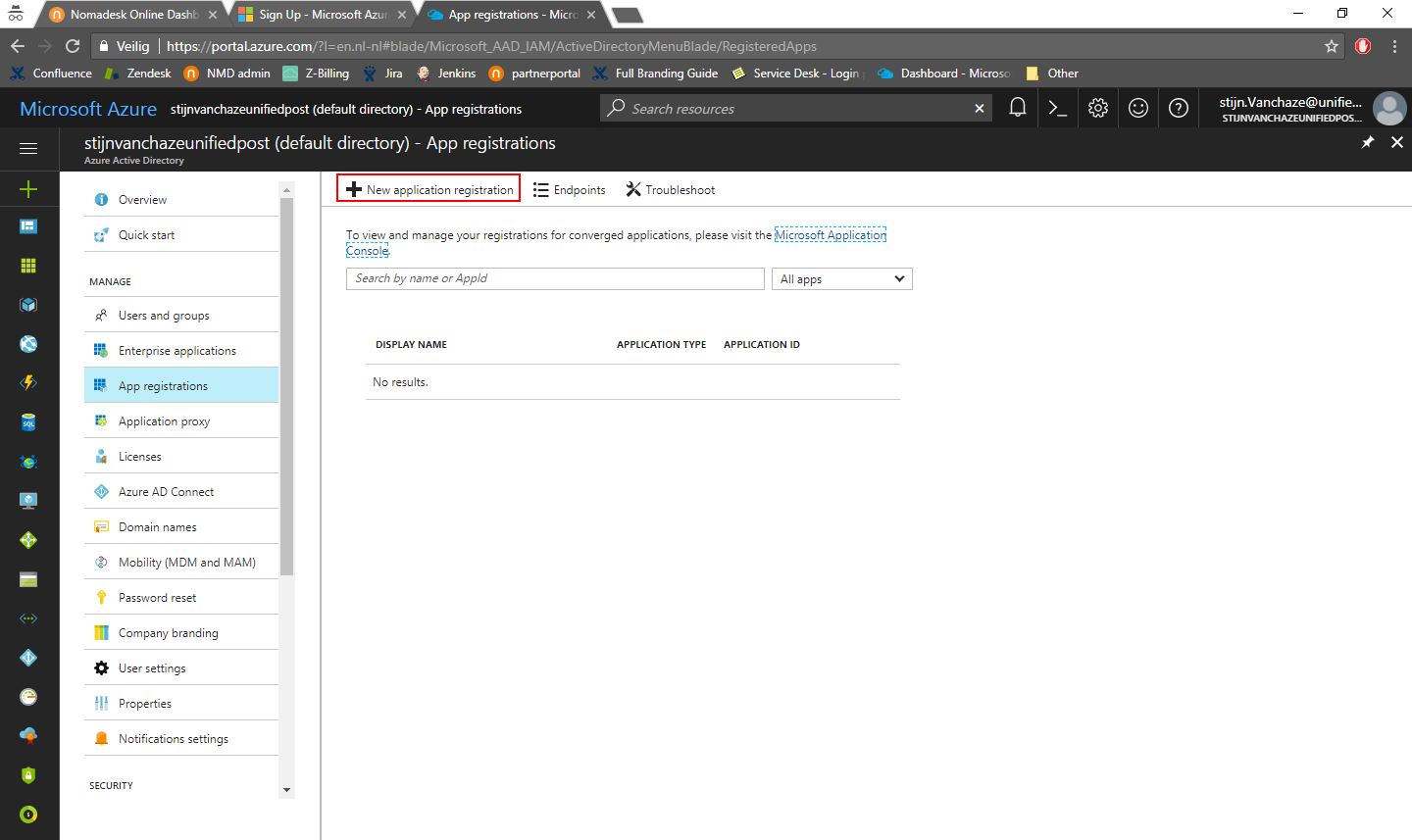Open Mobility (MDM and MAM)
The width and height of the screenshot is (1412, 840).
[181, 562]
